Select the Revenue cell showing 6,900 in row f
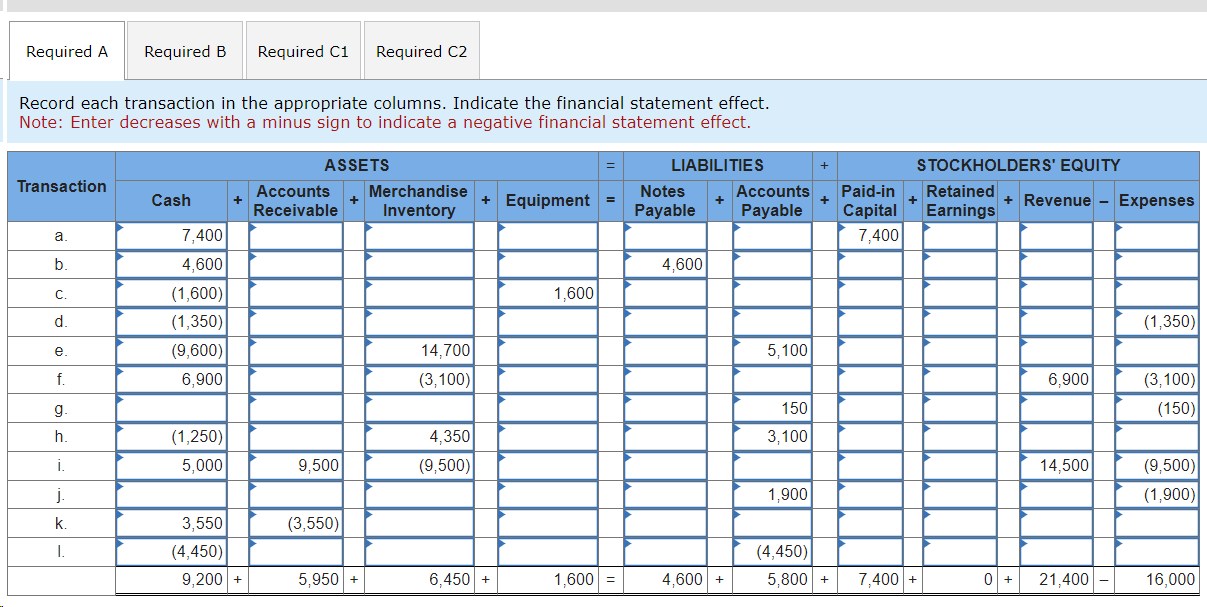Viewport: 1207px width, 607px height. coord(1057,379)
